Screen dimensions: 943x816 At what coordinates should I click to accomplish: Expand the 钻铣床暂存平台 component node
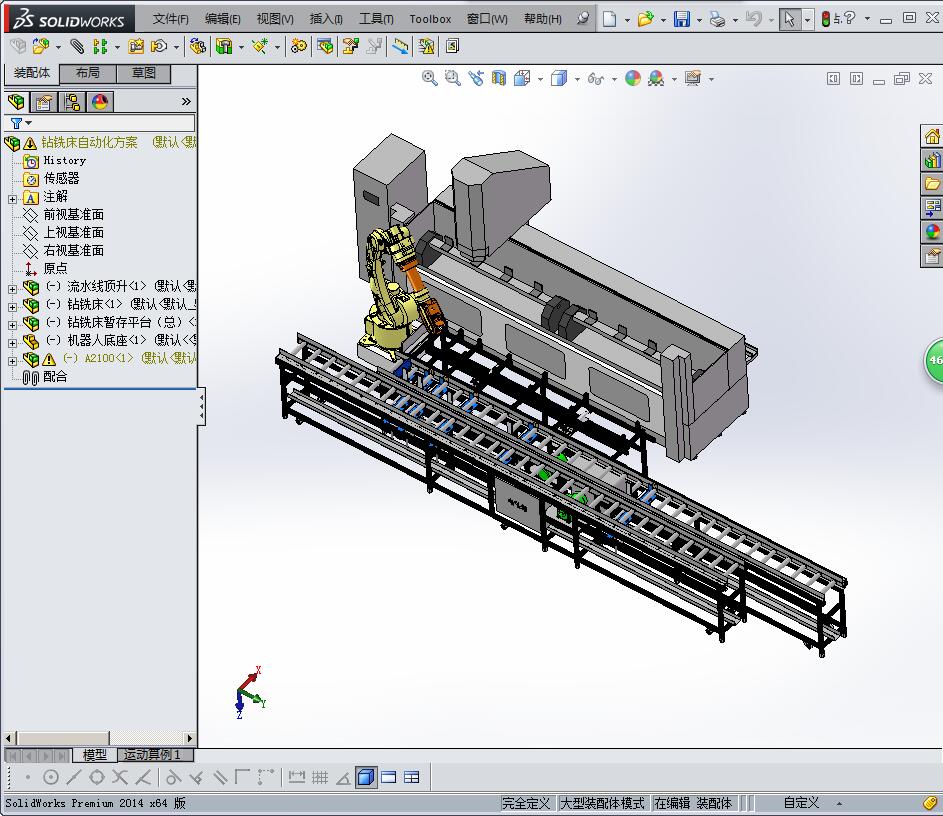pos(12,325)
